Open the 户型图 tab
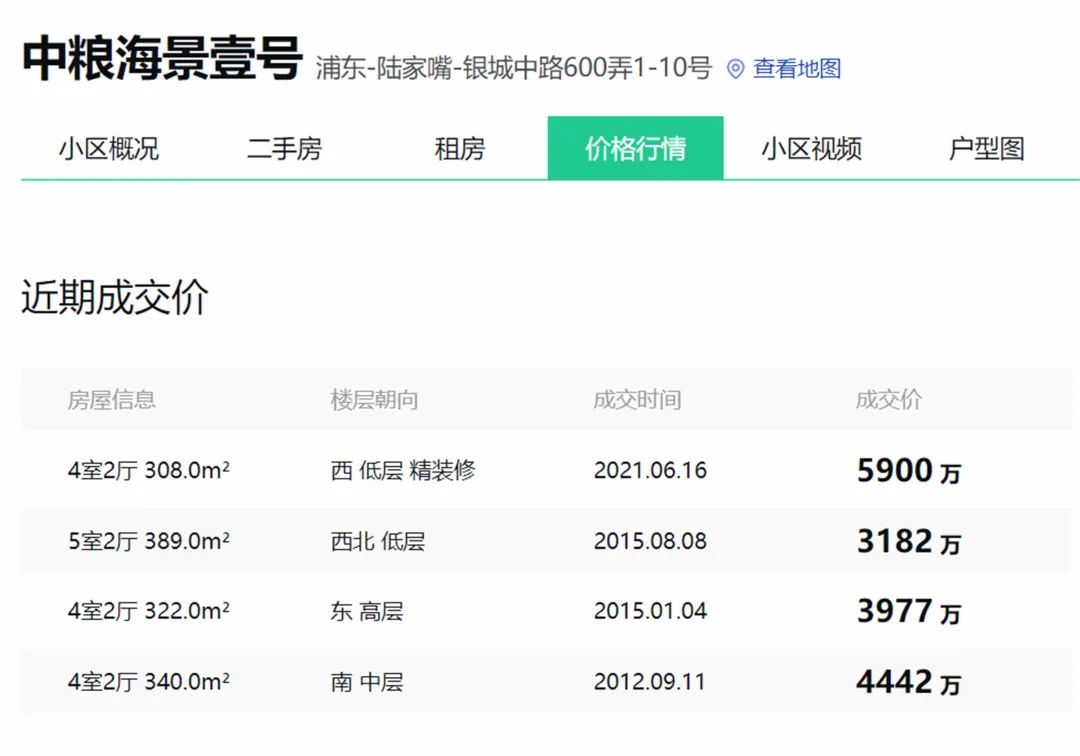Viewport: 1080px width, 756px height. pyautogui.click(x=987, y=149)
